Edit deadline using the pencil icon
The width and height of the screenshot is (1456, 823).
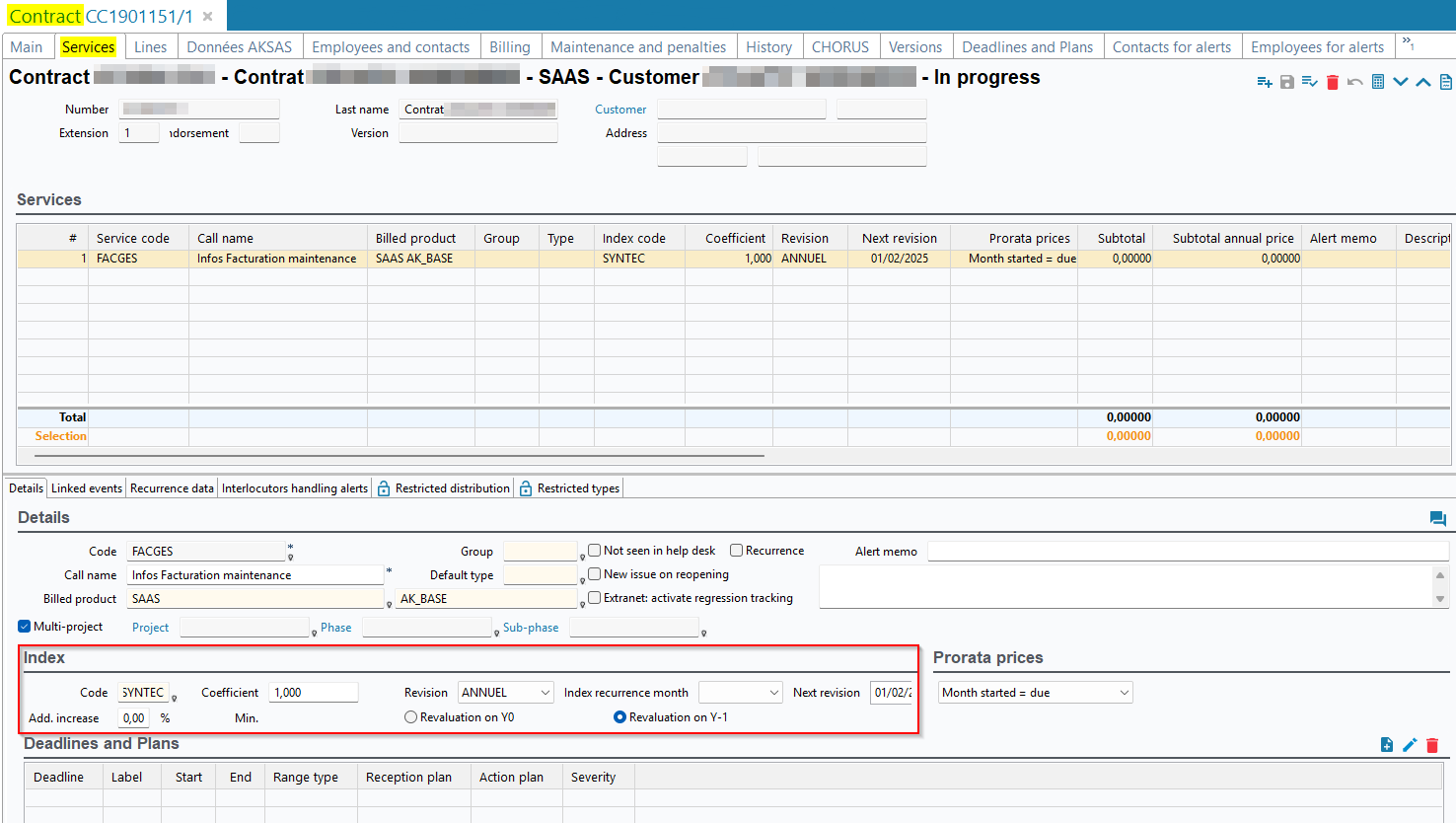(1410, 745)
